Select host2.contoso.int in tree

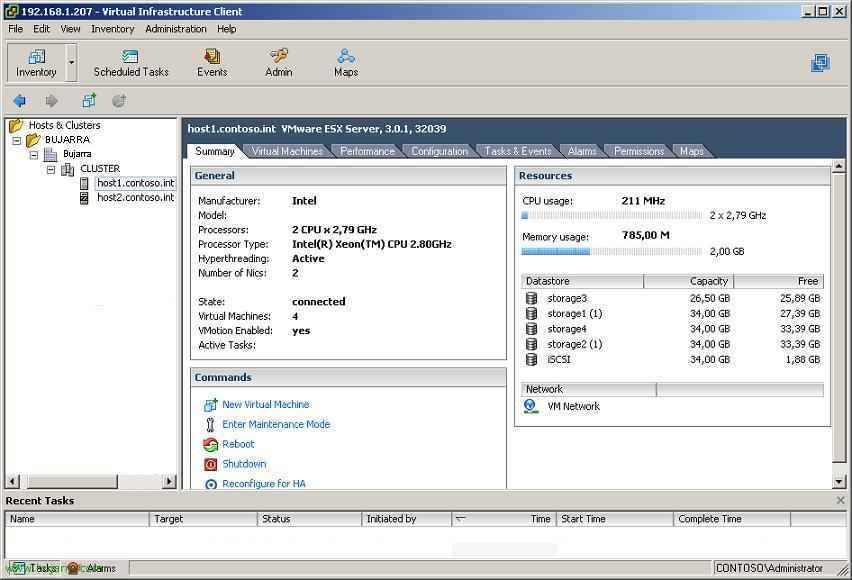135,198
